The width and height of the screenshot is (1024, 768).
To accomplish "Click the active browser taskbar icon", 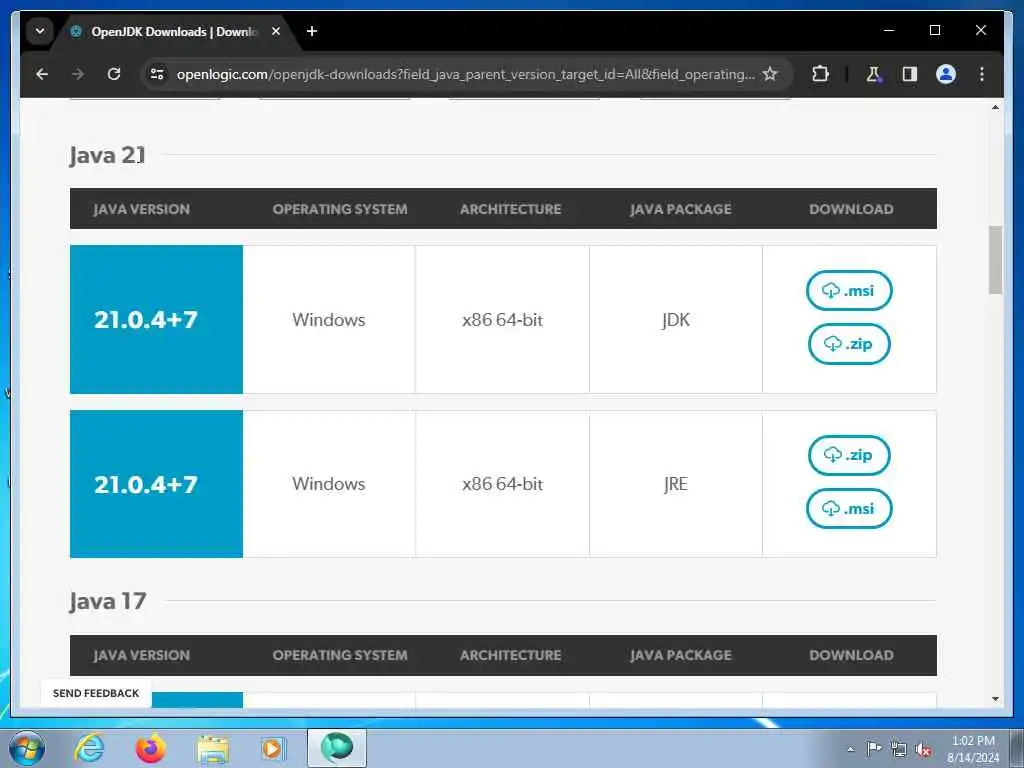I will (x=337, y=748).
